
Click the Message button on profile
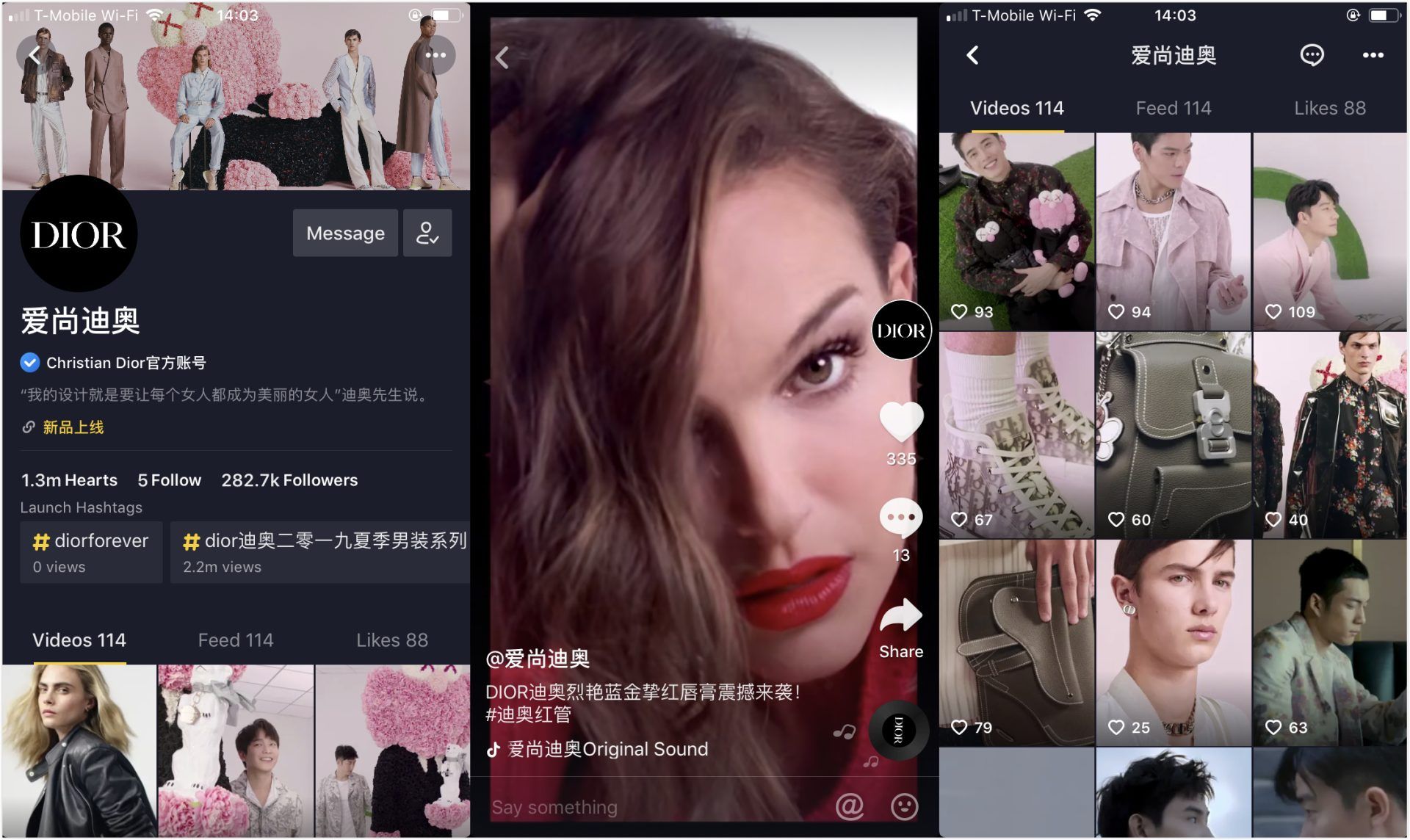tap(344, 231)
